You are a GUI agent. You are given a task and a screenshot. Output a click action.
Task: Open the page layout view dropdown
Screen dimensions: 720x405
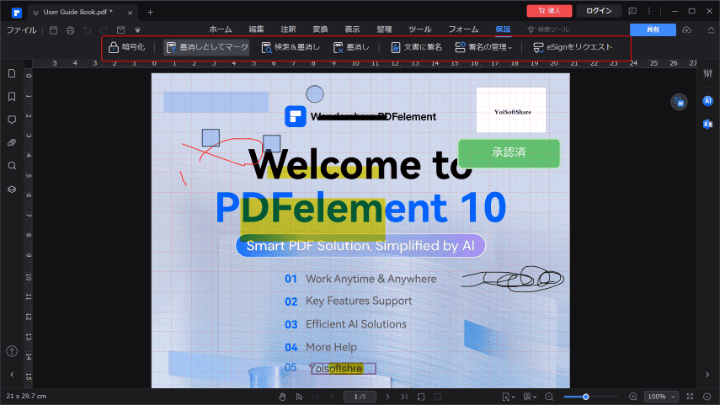point(529,397)
